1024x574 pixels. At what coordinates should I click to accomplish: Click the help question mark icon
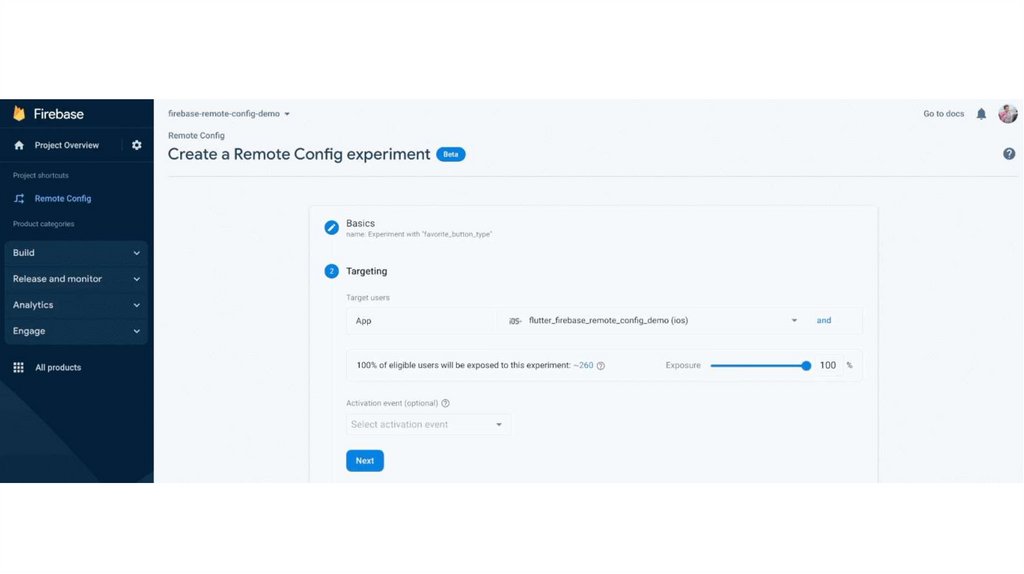(1009, 154)
